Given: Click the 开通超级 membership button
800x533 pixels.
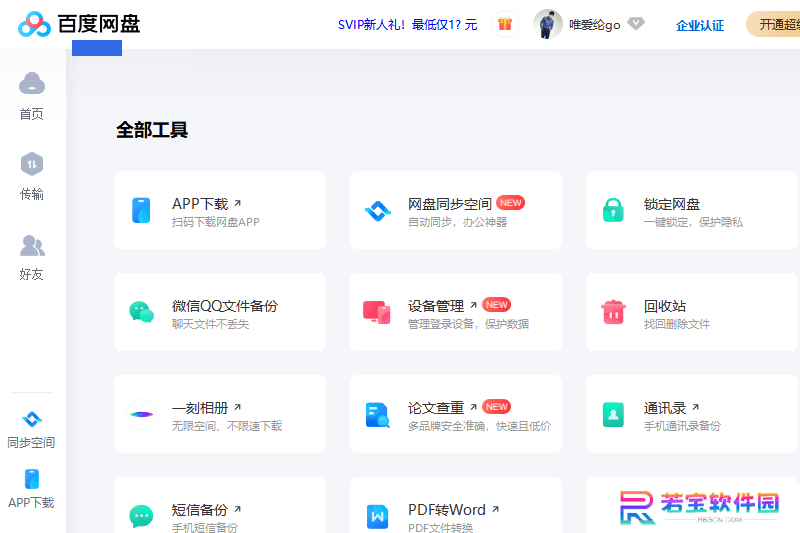Looking at the screenshot, I should pyautogui.click(x=773, y=24).
